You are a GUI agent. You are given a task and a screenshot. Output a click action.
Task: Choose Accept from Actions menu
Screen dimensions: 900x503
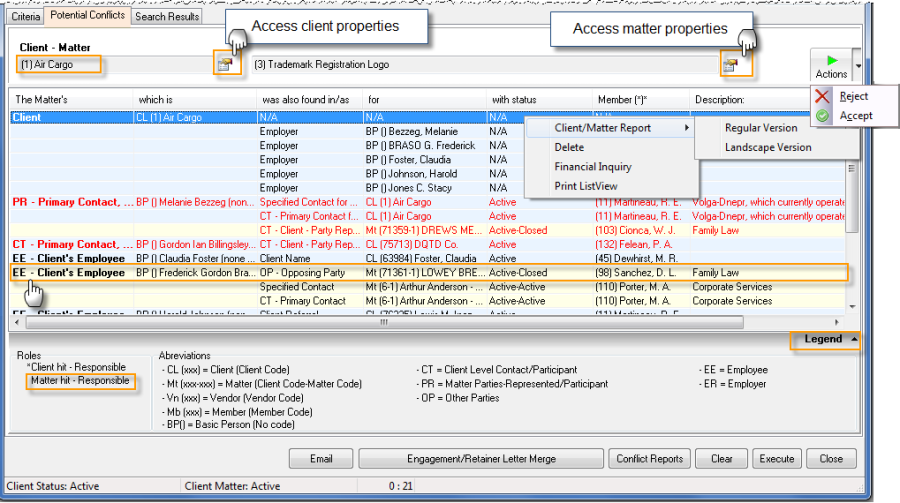pos(856,116)
